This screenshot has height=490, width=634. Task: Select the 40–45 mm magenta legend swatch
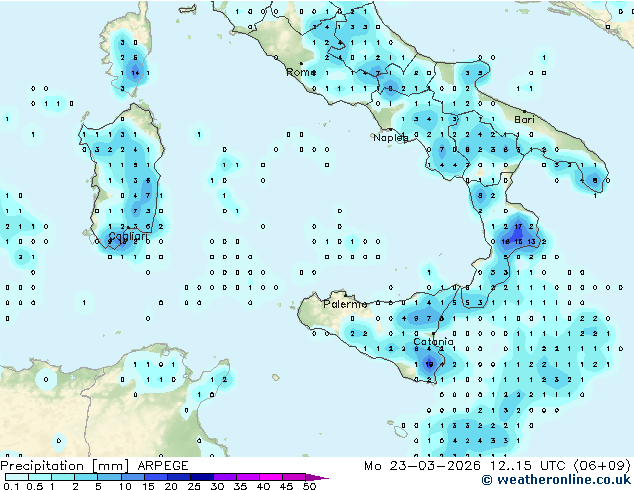271,477
